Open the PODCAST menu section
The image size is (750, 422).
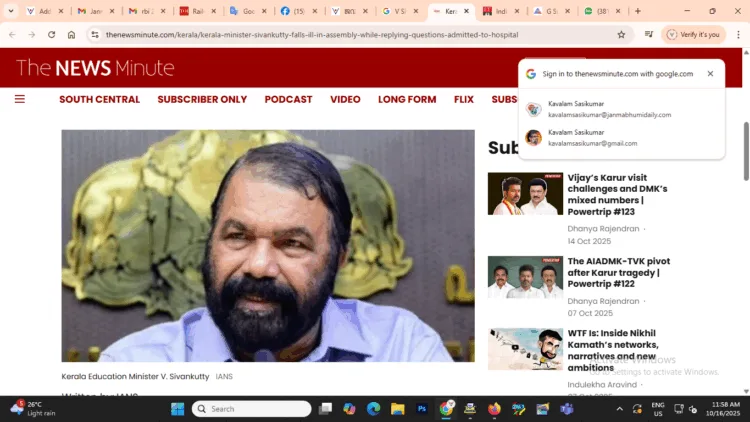[x=288, y=99]
